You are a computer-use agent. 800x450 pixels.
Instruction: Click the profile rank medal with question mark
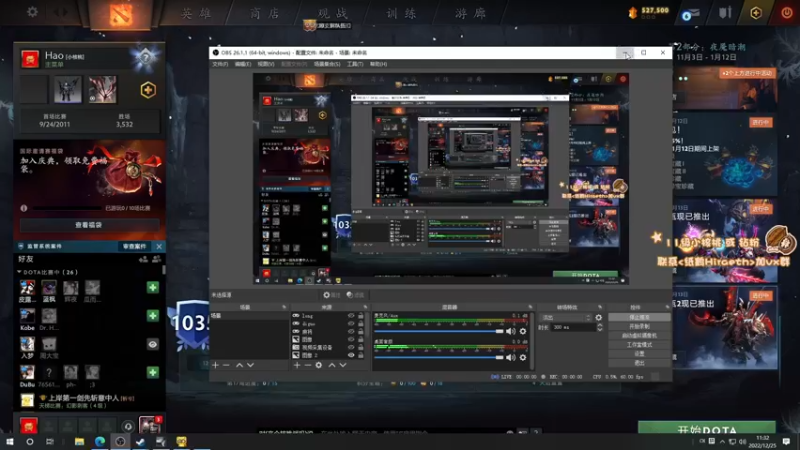point(145,57)
